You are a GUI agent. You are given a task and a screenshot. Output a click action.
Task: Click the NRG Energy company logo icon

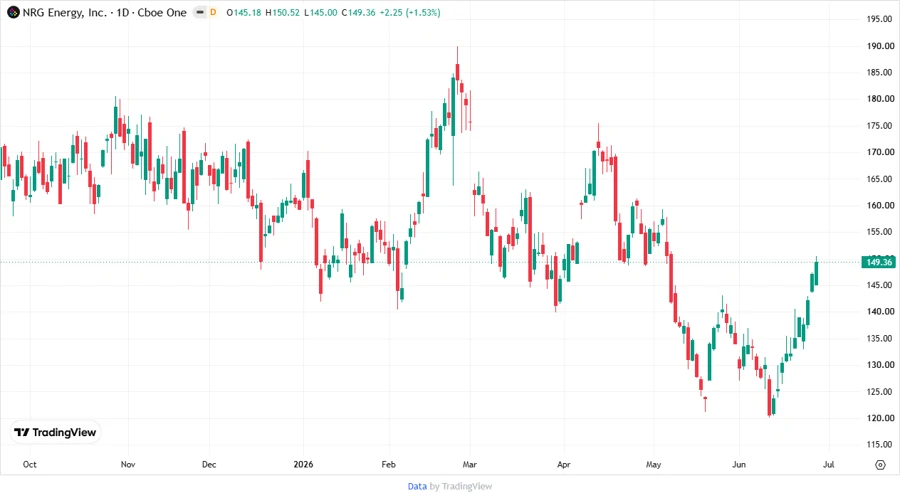tap(13, 12)
